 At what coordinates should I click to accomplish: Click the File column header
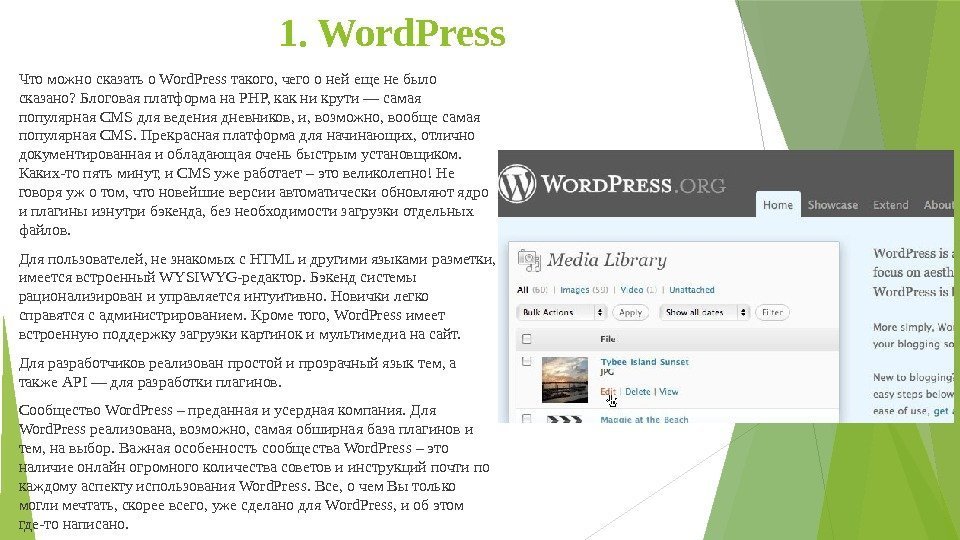[x=607, y=339]
